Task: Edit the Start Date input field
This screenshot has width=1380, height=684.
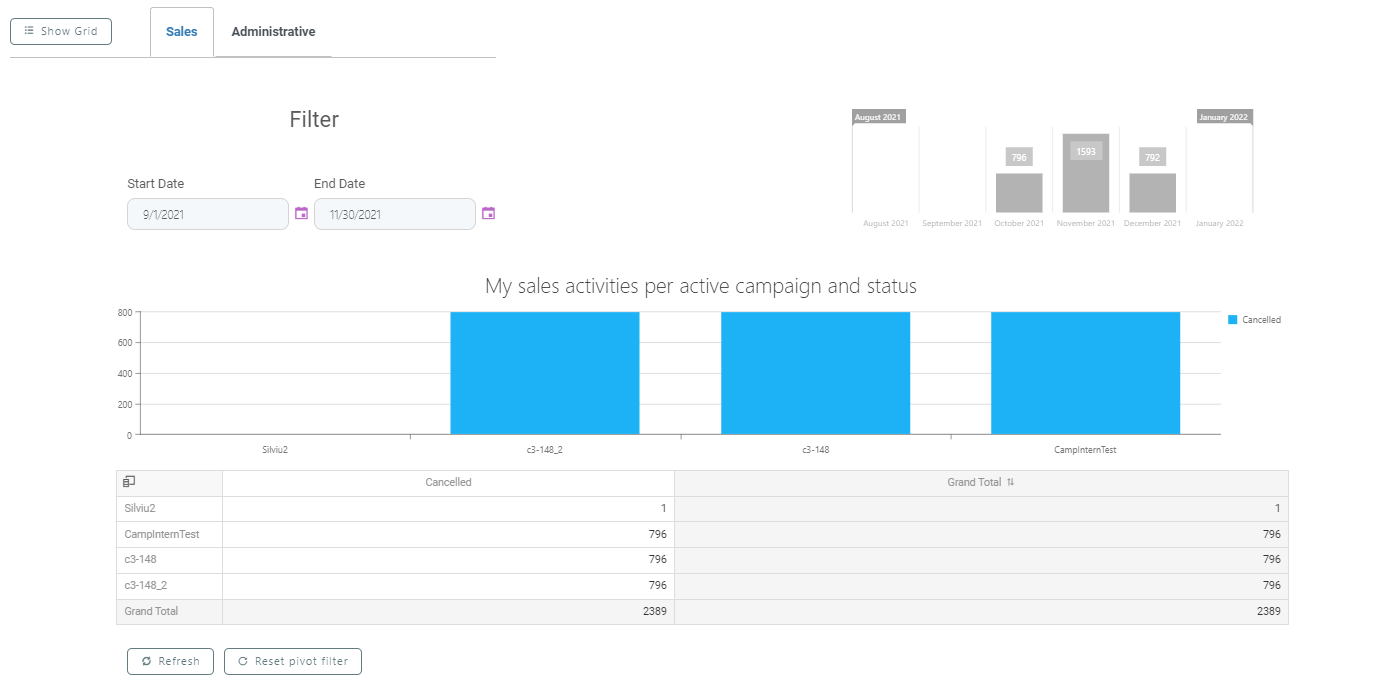Action: point(208,214)
